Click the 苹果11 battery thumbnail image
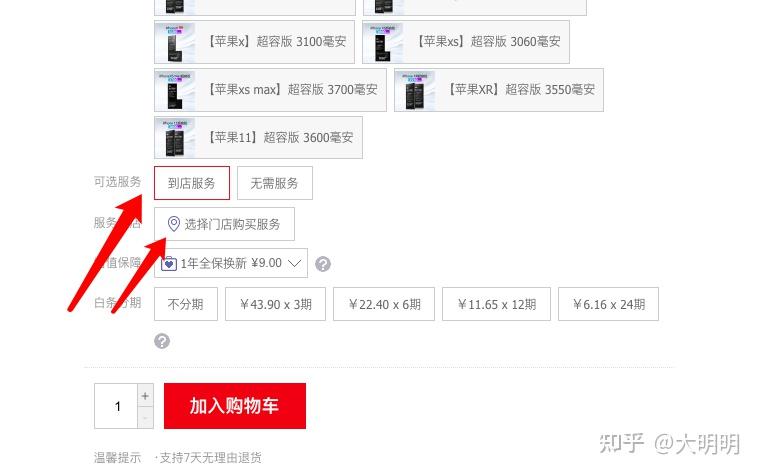759x475 pixels. [x=175, y=138]
